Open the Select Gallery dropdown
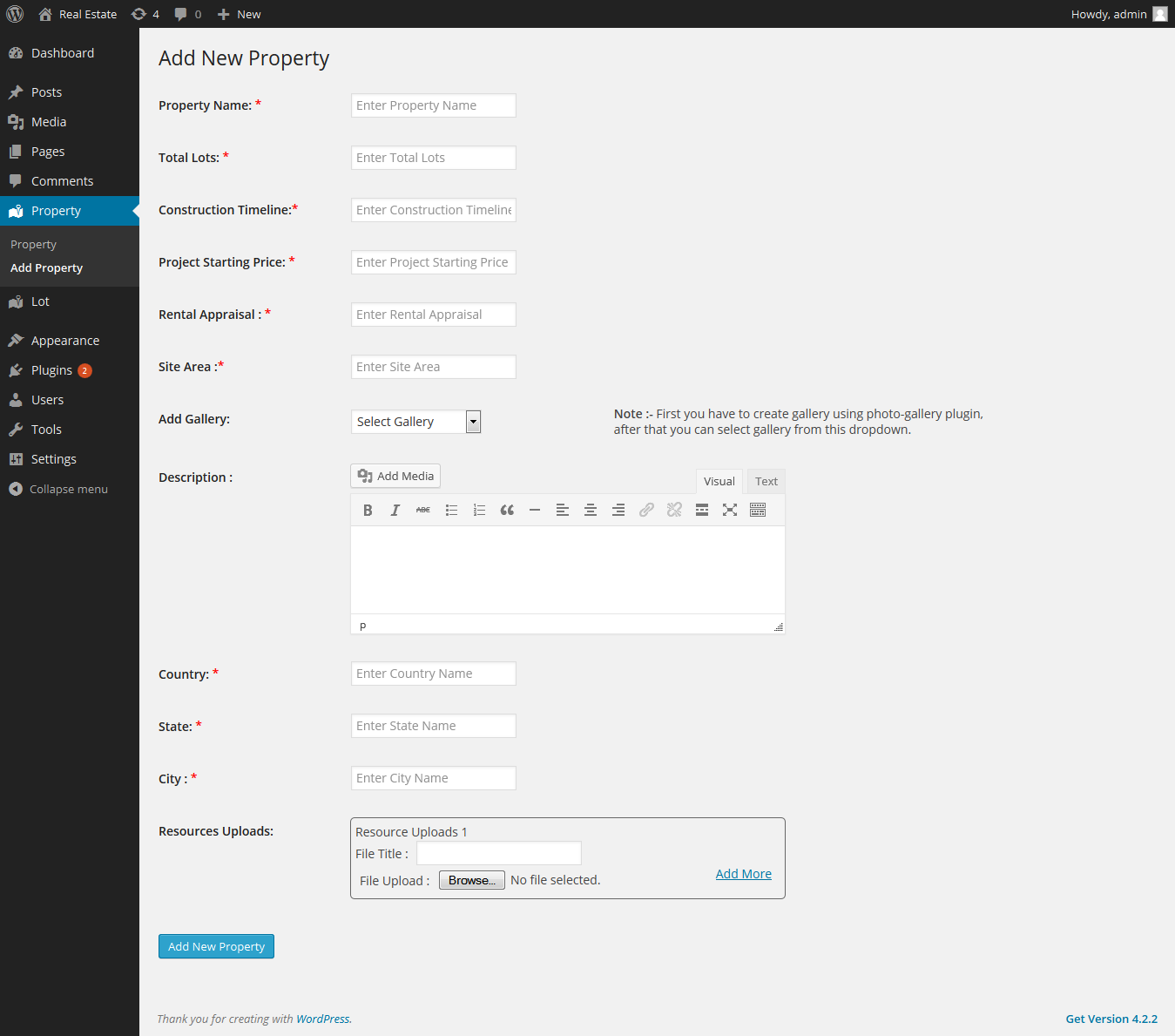The image size is (1175, 1036). [x=416, y=422]
